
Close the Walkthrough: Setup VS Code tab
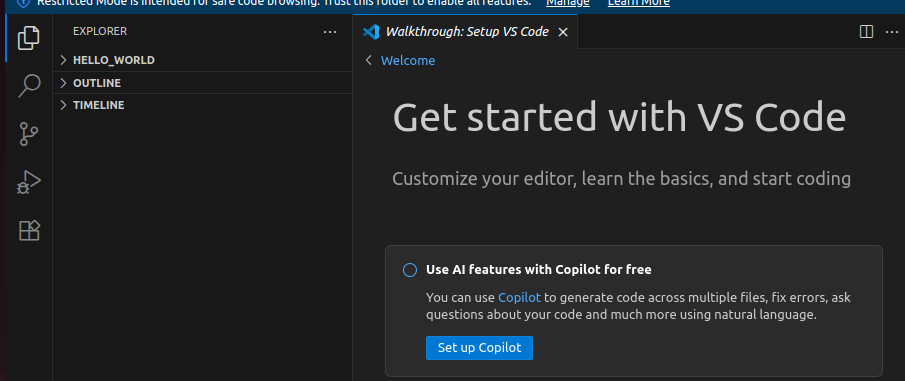(x=563, y=32)
